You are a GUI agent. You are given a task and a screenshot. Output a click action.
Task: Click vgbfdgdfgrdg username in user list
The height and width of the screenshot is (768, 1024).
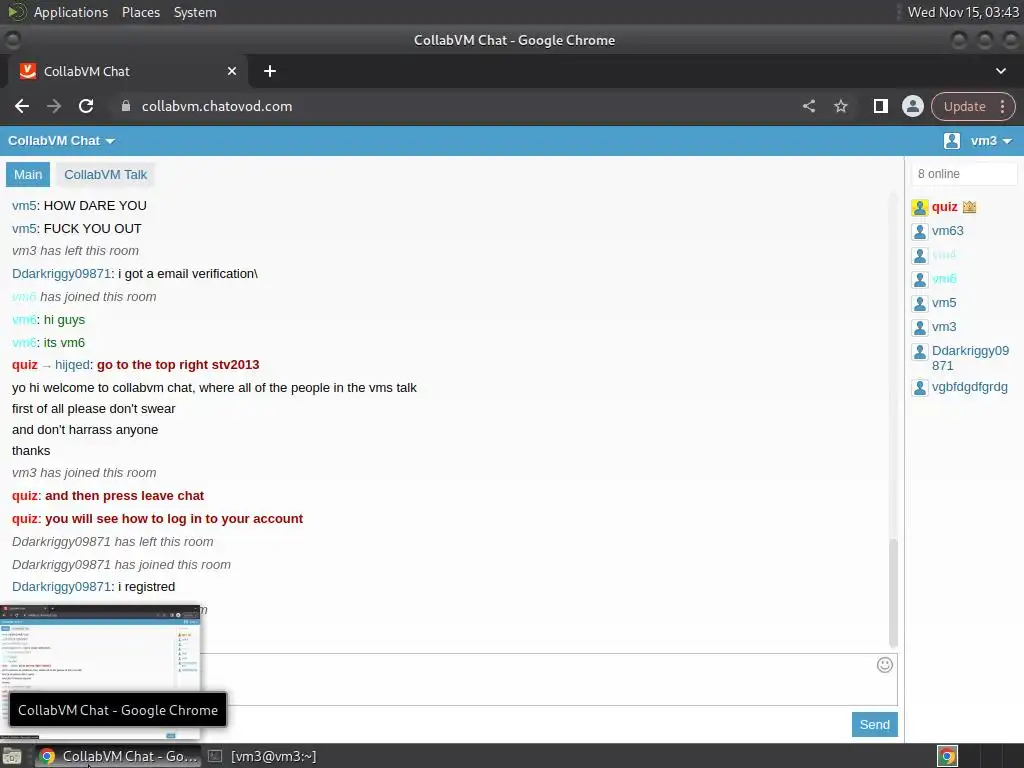[x=970, y=387]
